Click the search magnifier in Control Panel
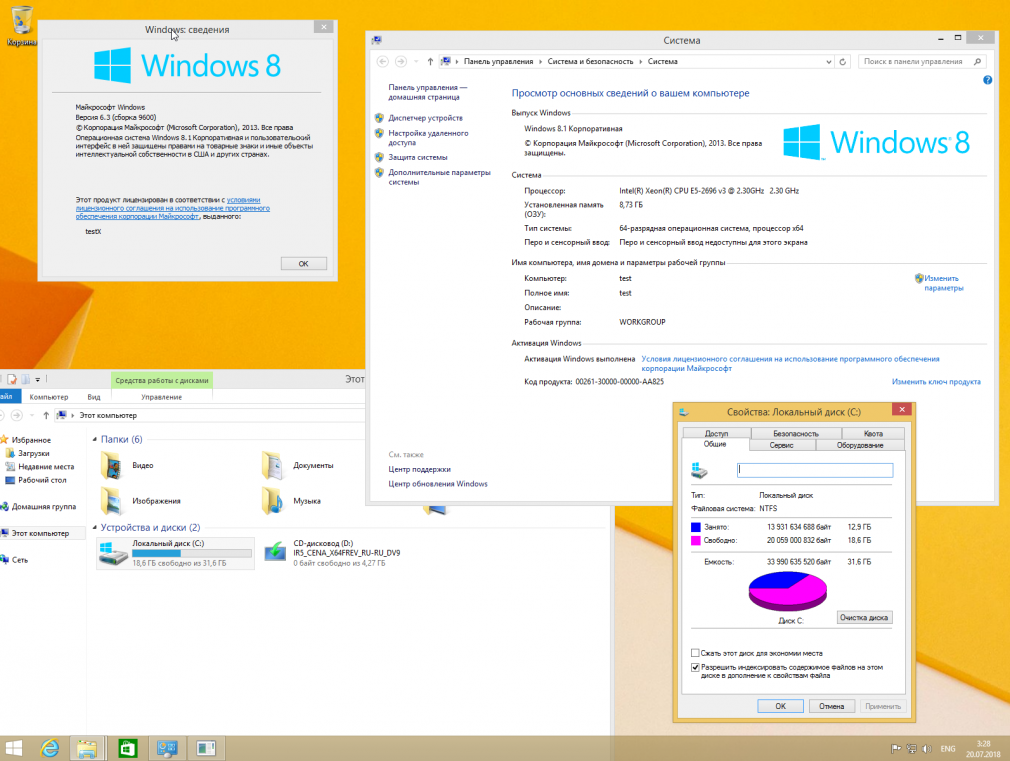1010x761 pixels. pyautogui.click(x=977, y=62)
